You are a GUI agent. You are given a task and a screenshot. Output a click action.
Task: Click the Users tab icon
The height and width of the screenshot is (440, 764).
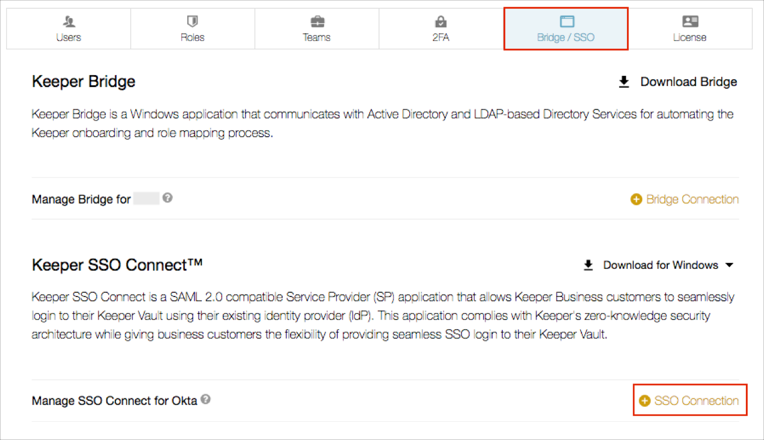click(69, 21)
